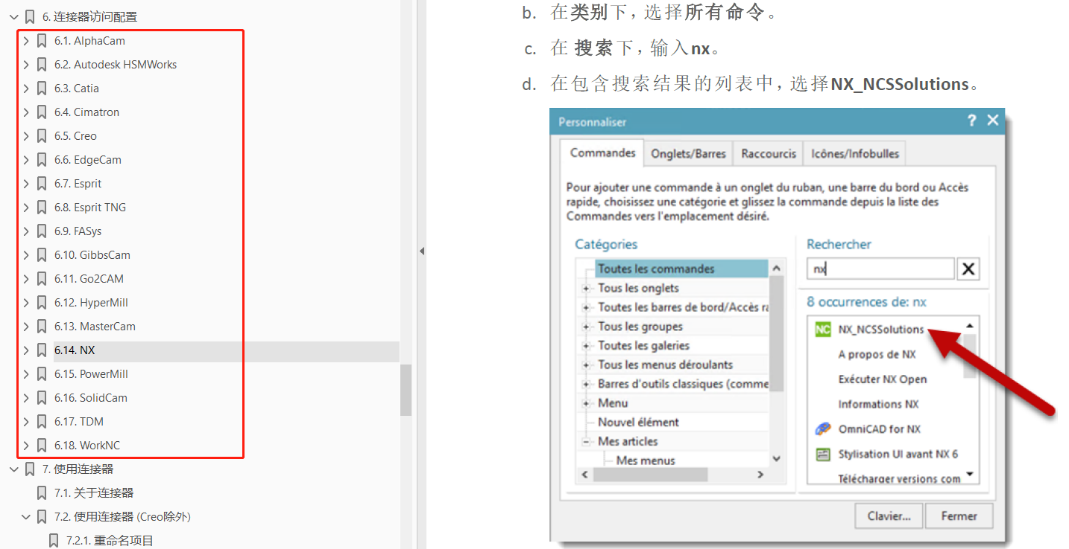This screenshot has width=1069, height=549.
Task: Click the Stylisation UI avant NX 6 icon
Action: 823,454
